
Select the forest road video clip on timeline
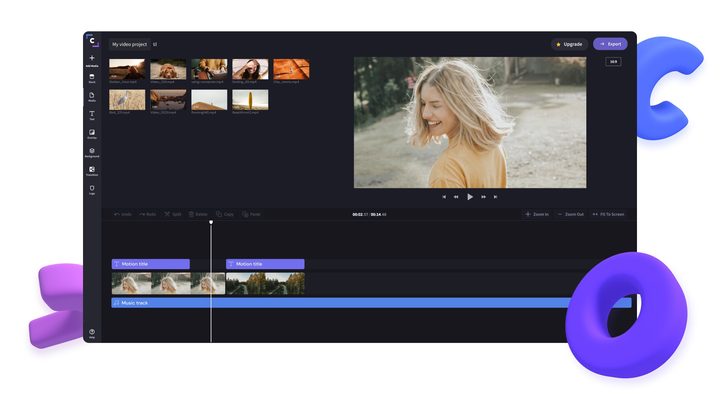pyautogui.click(x=265, y=283)
